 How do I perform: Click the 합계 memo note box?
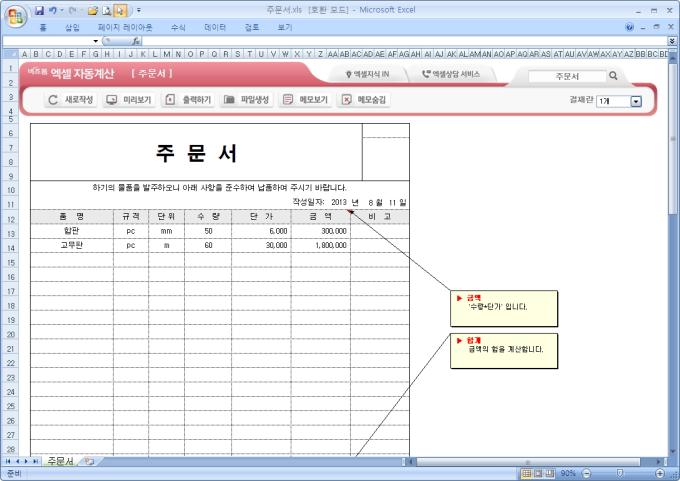tap(504, 351)
